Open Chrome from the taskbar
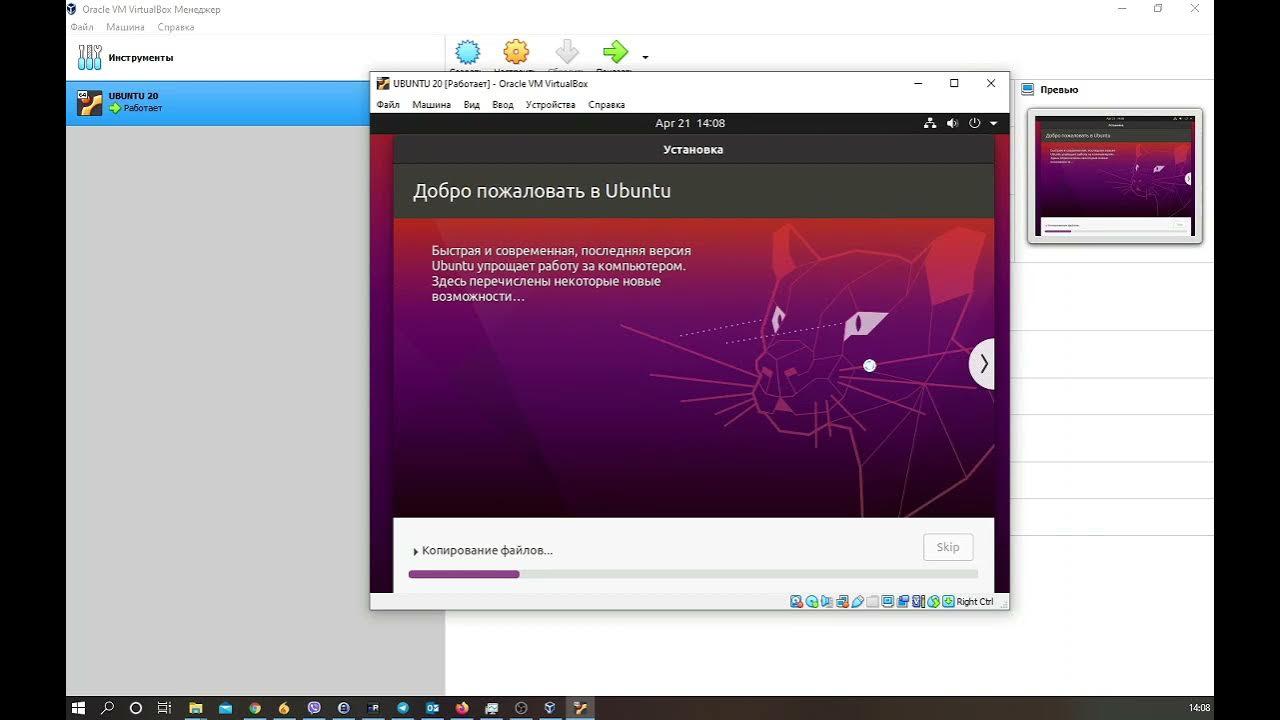This screenshot has height=720, width=1280. pyautogui.click(x=255, y=708)
